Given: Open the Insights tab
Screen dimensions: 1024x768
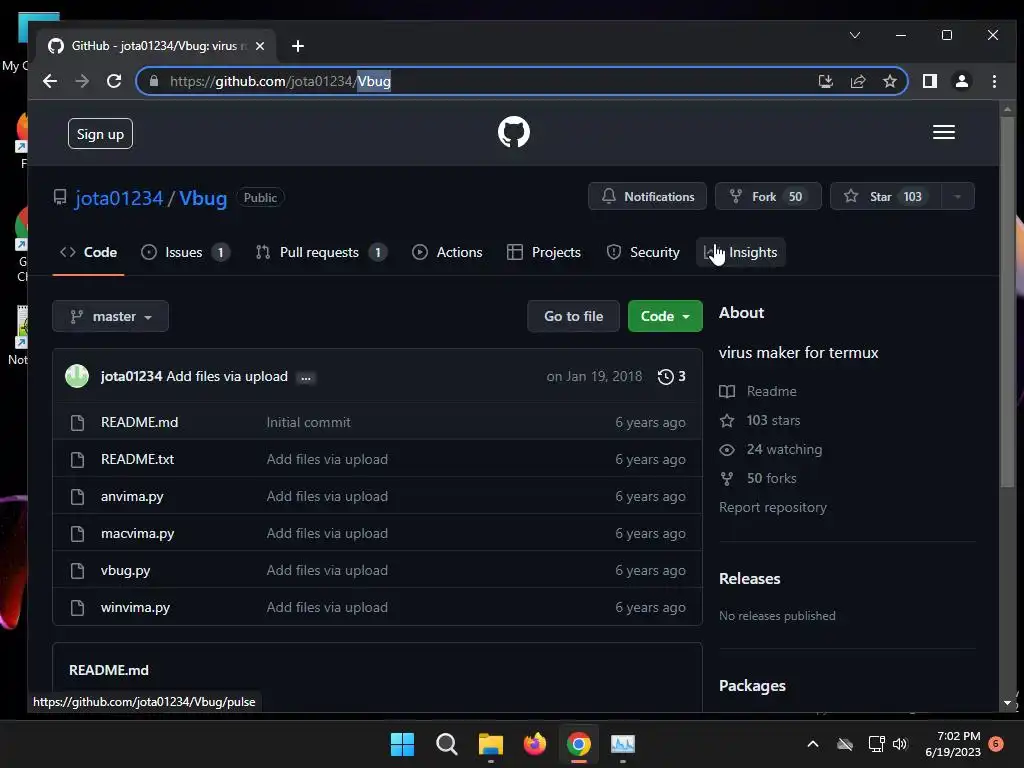Looking at the screenshot, I should [x=741, y=252].
